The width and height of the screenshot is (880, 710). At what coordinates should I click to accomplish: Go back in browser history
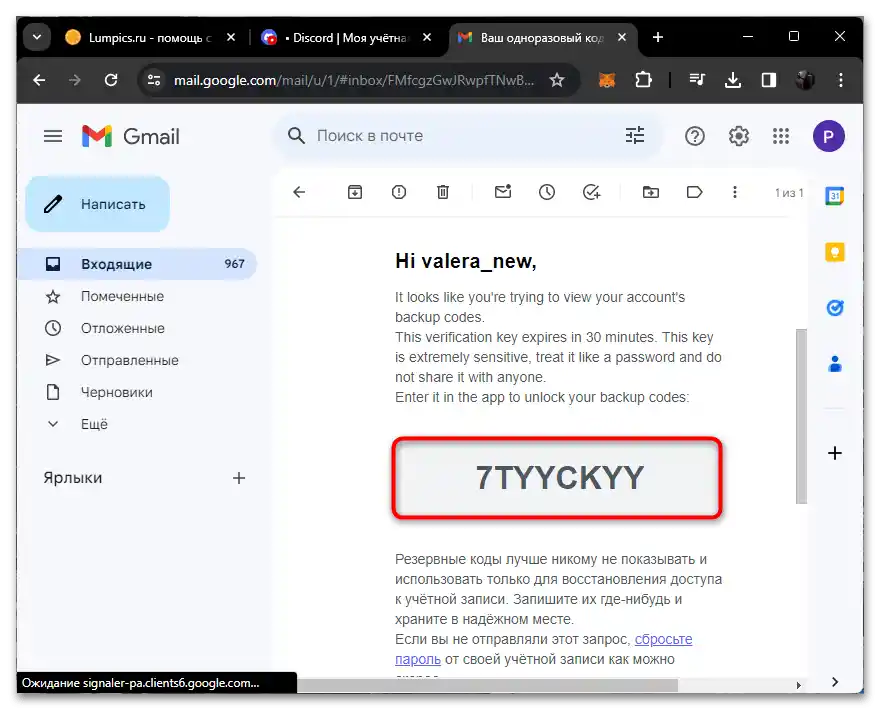coord(39,80)
